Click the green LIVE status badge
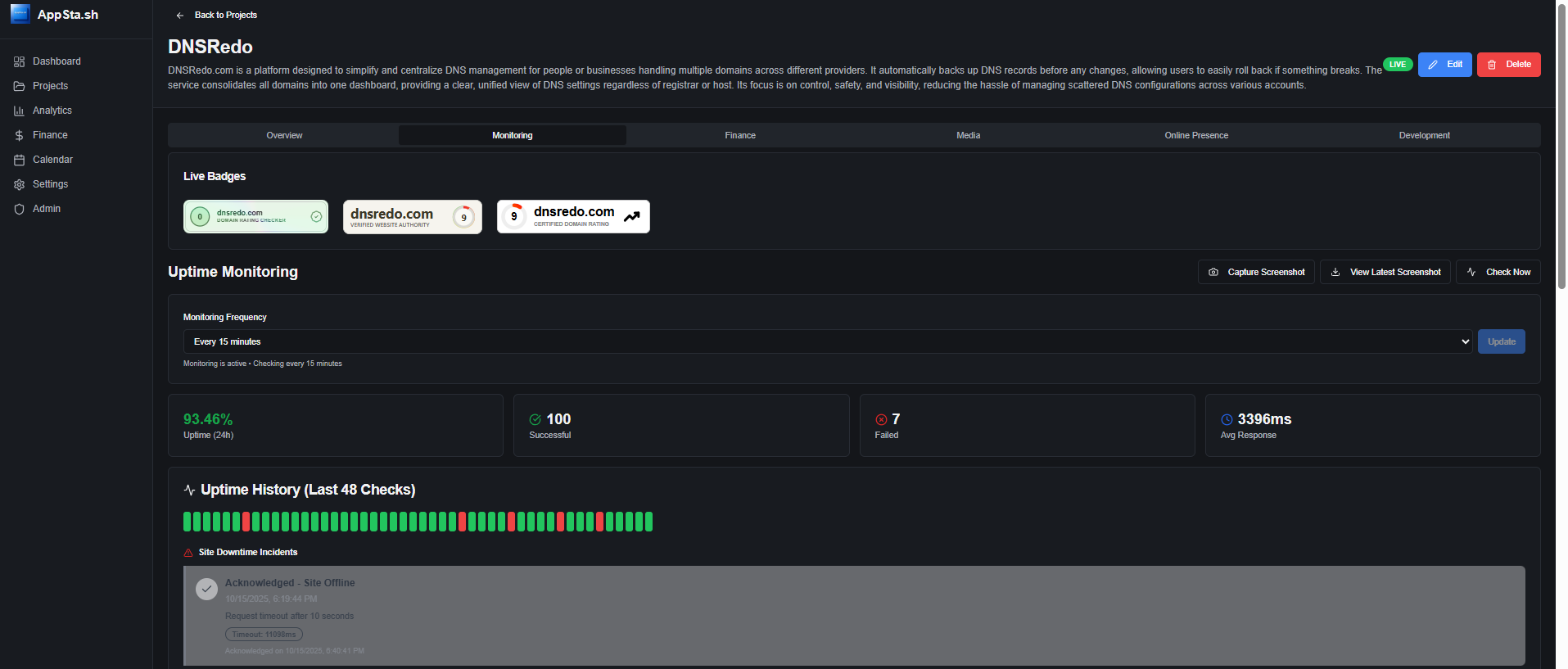 click(1398, 65)
